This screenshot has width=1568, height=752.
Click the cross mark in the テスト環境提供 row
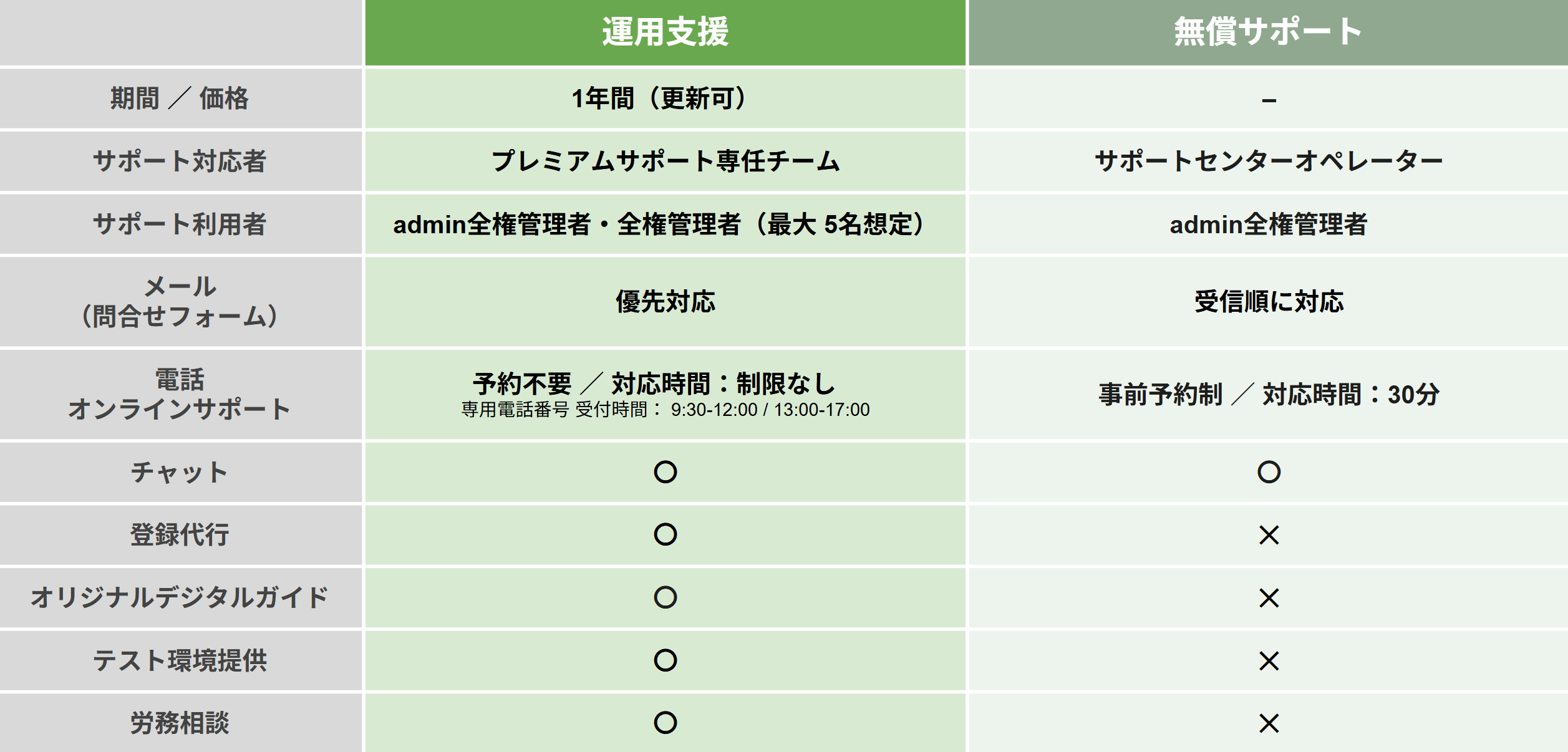tap(1269, 660)
